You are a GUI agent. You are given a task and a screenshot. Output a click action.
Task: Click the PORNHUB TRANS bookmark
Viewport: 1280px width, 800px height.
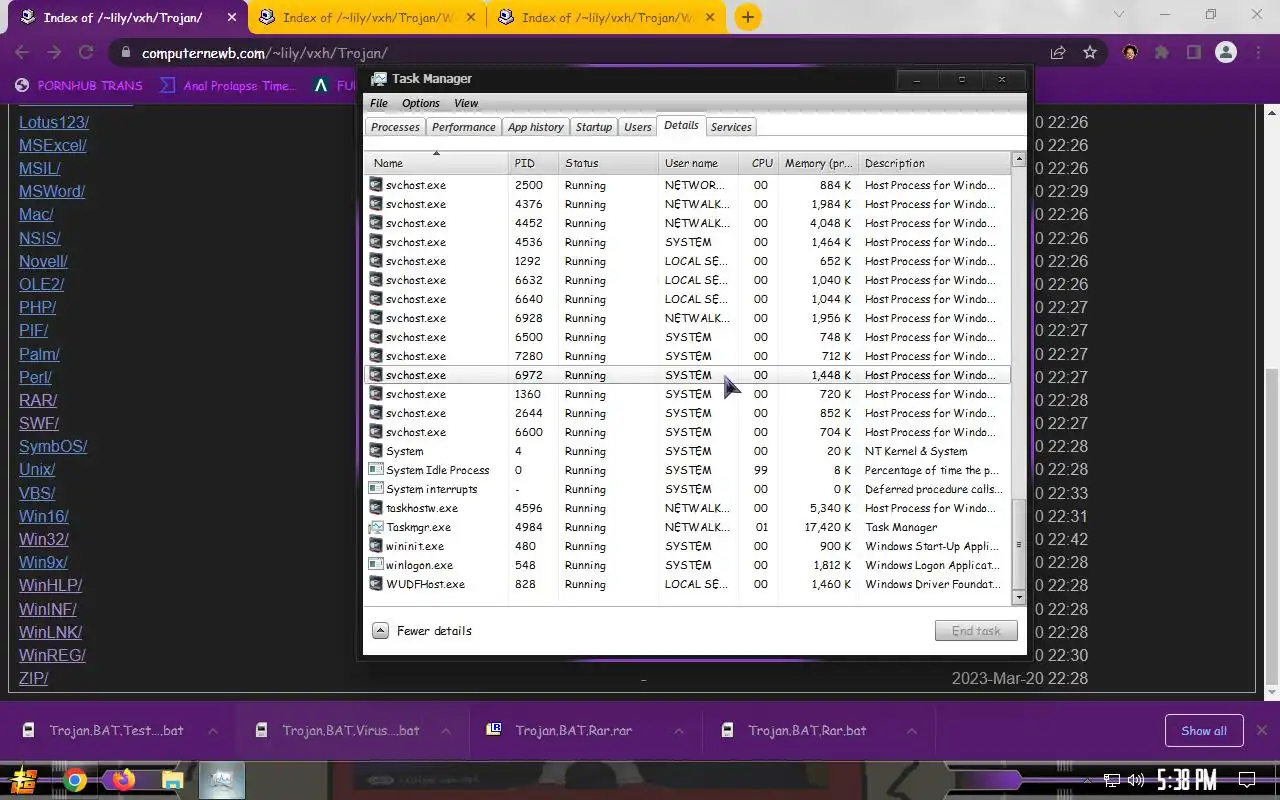[x=79, y=86]
